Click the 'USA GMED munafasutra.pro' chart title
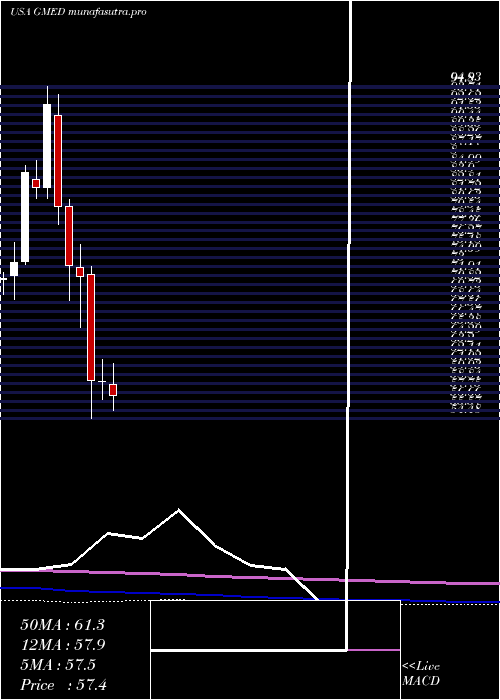 coord(78,12)
